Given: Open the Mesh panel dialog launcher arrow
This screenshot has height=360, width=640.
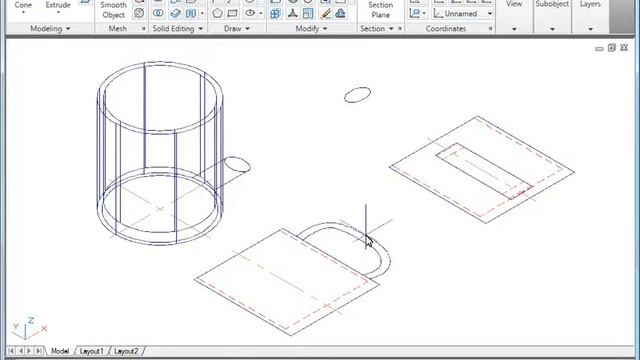Looking at the screenshot, I should coord(143,29).
